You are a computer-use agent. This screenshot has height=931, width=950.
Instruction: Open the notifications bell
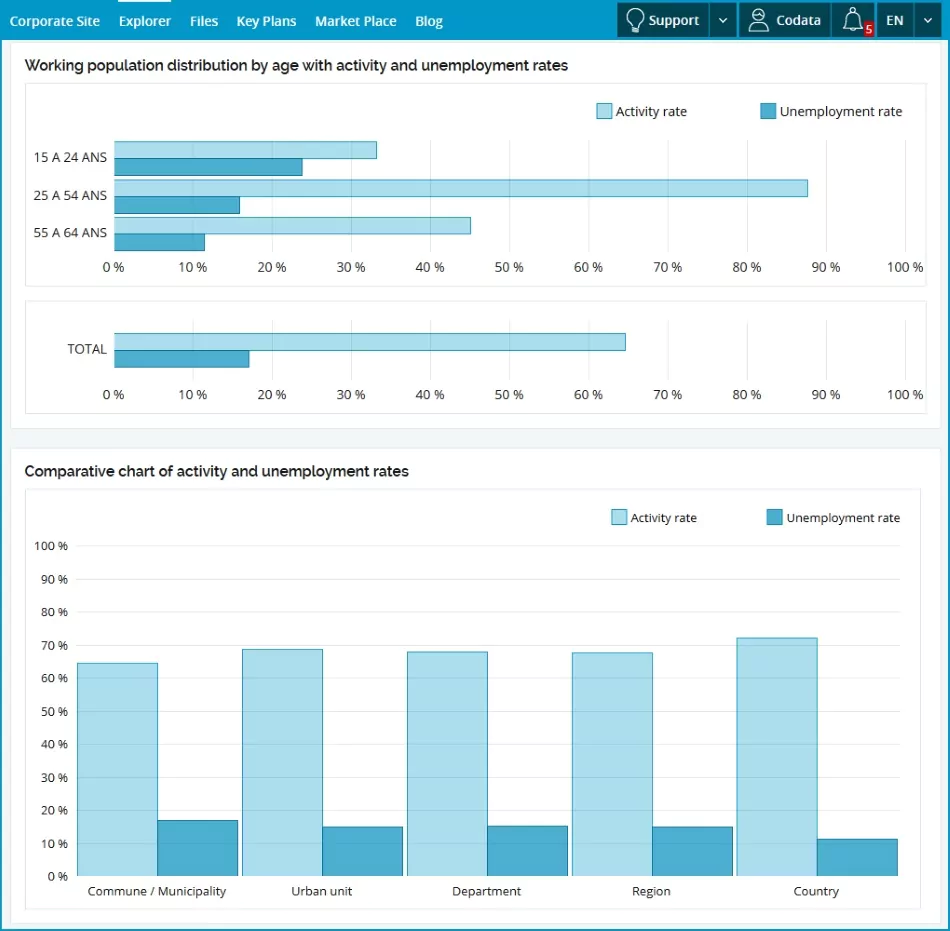coord(853,20)
